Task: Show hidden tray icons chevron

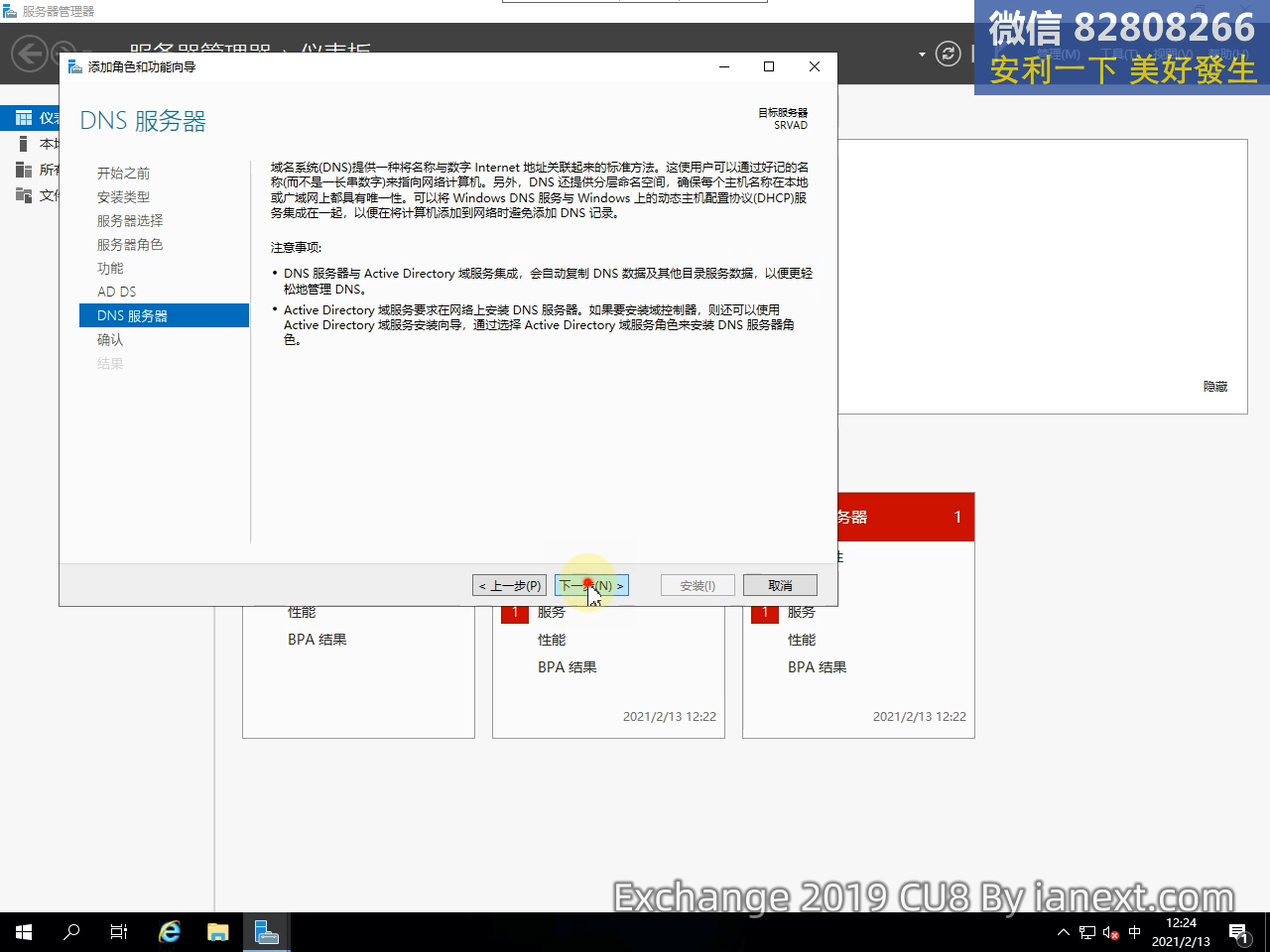Action: (x=1064, y=932)
